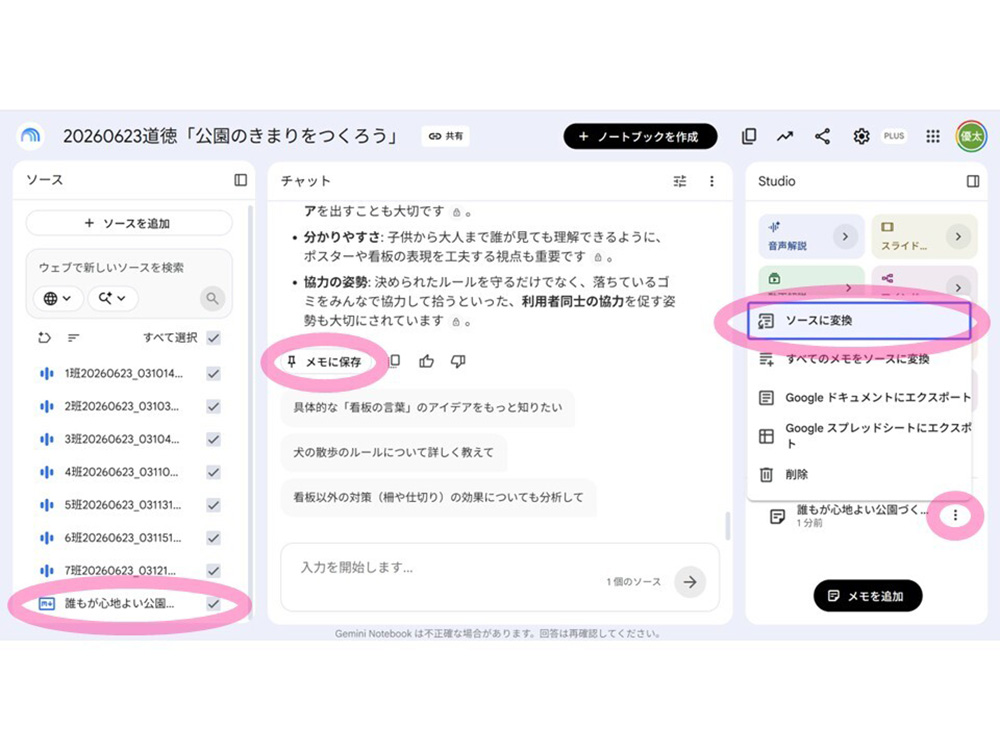This screenshot has width=1000, height=750.
Task: Click the copy notebook icon in header
Action: click(749, 136)
